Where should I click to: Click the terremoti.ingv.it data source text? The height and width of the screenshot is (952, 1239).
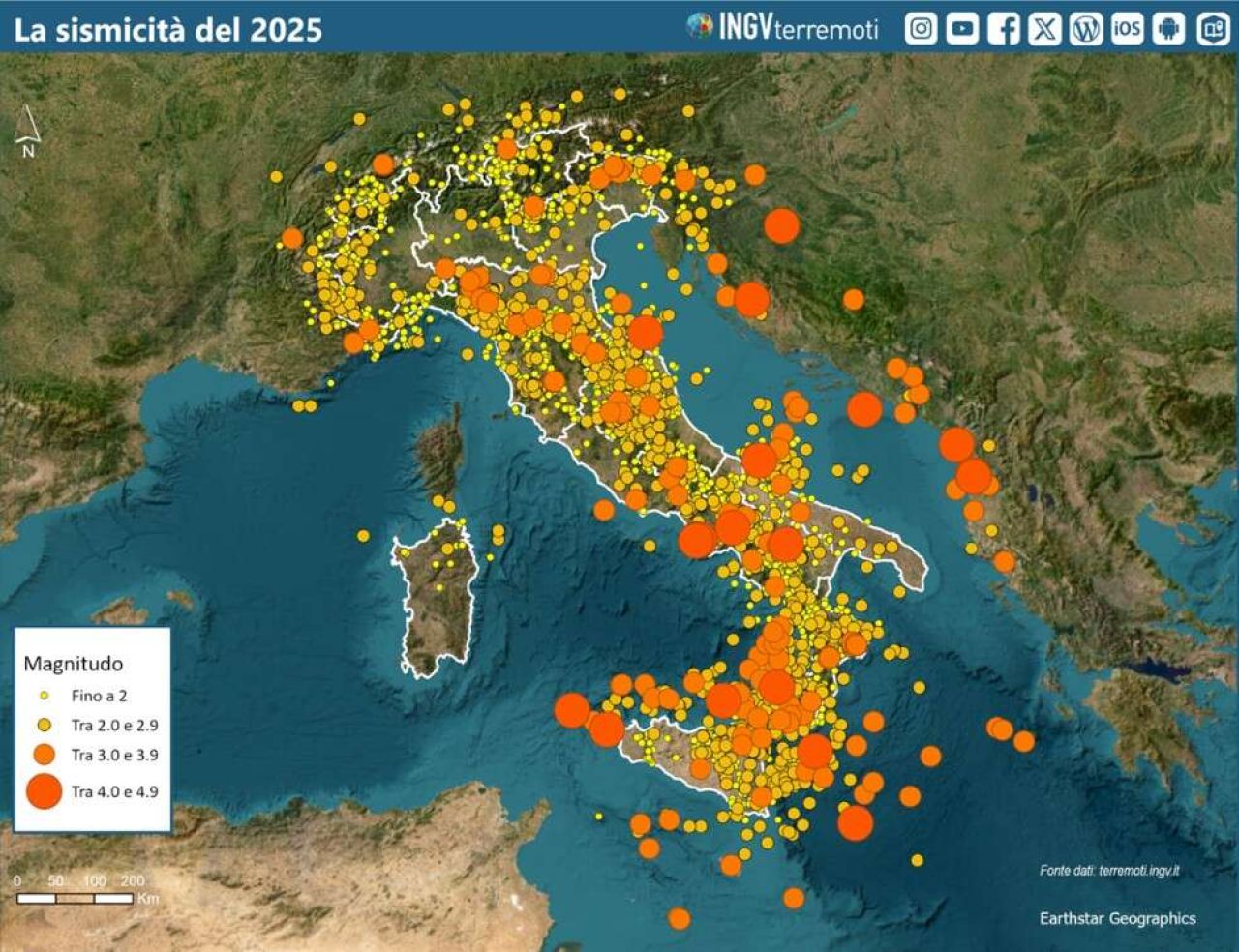(1109, 871)
